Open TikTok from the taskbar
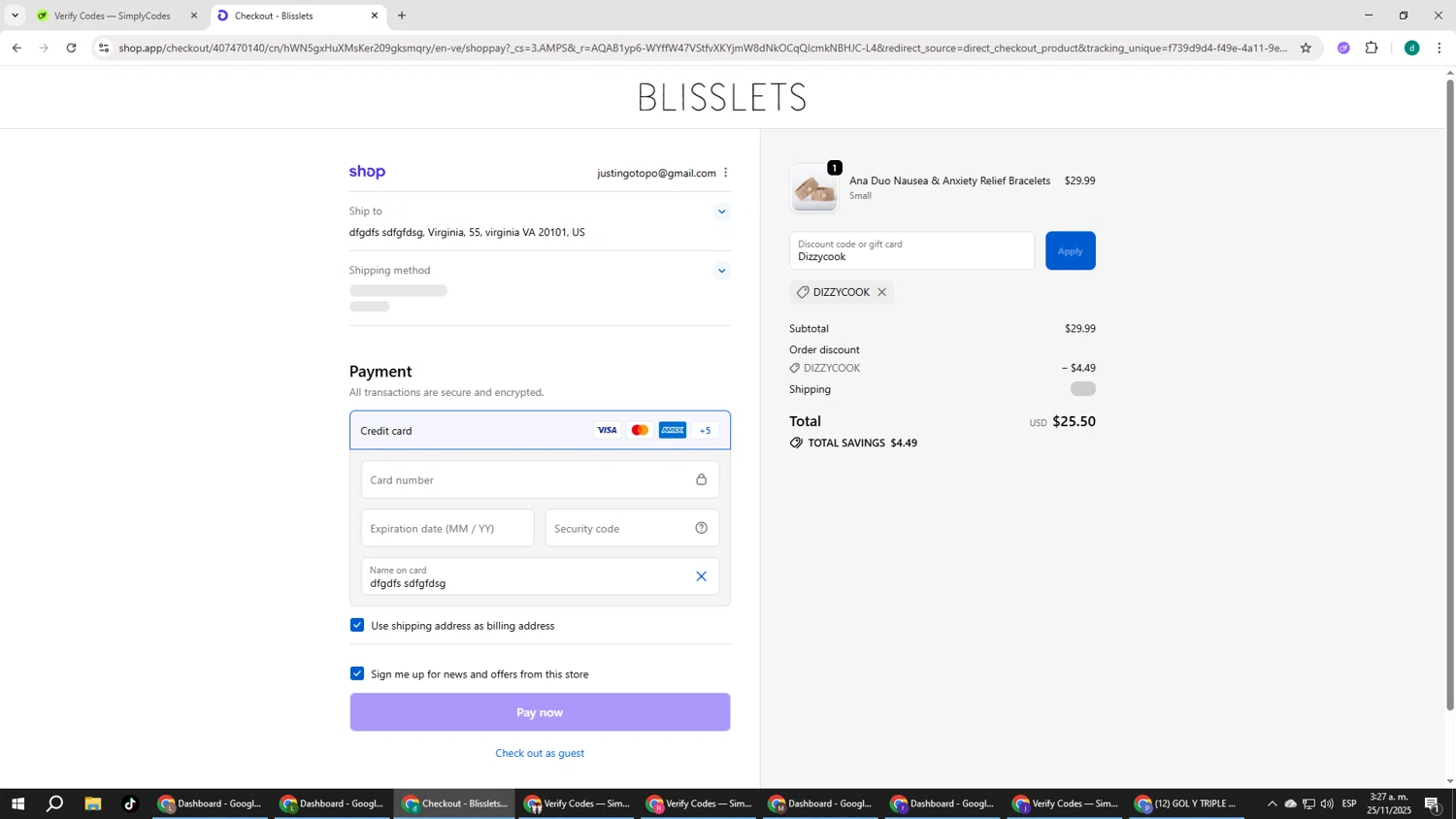Screen dimensions: 1456x819 130,803
